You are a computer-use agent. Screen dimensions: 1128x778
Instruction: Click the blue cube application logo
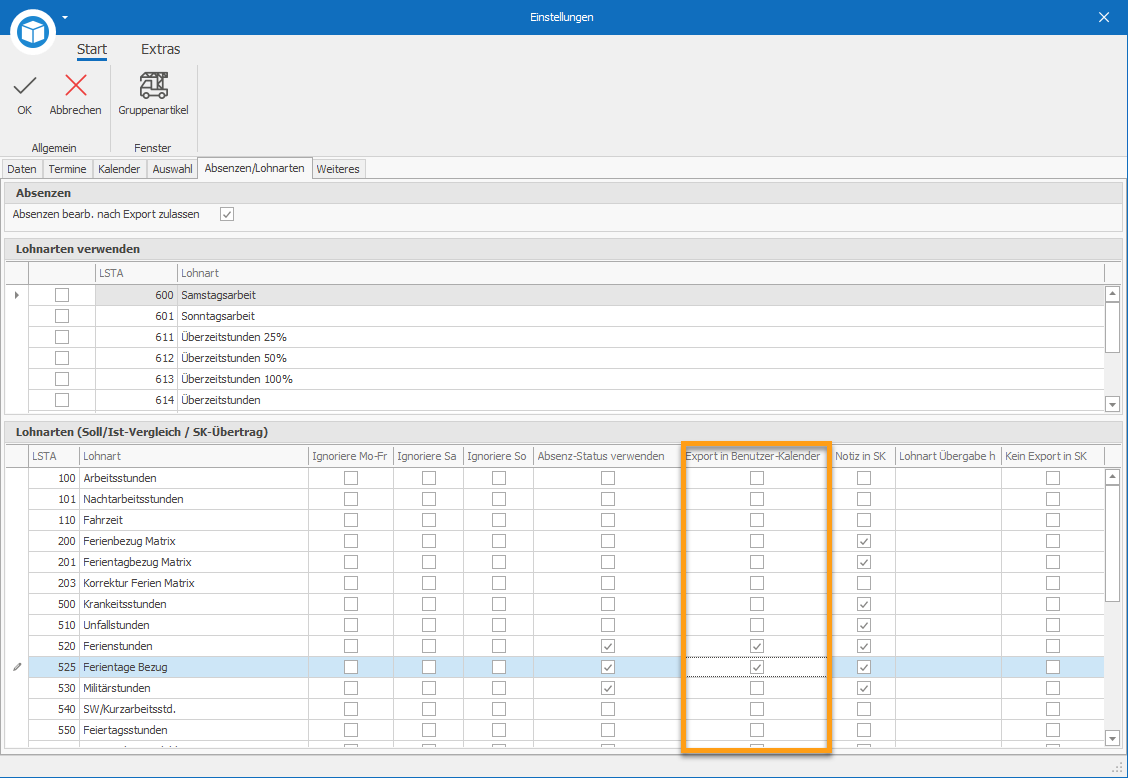point(33,32)
